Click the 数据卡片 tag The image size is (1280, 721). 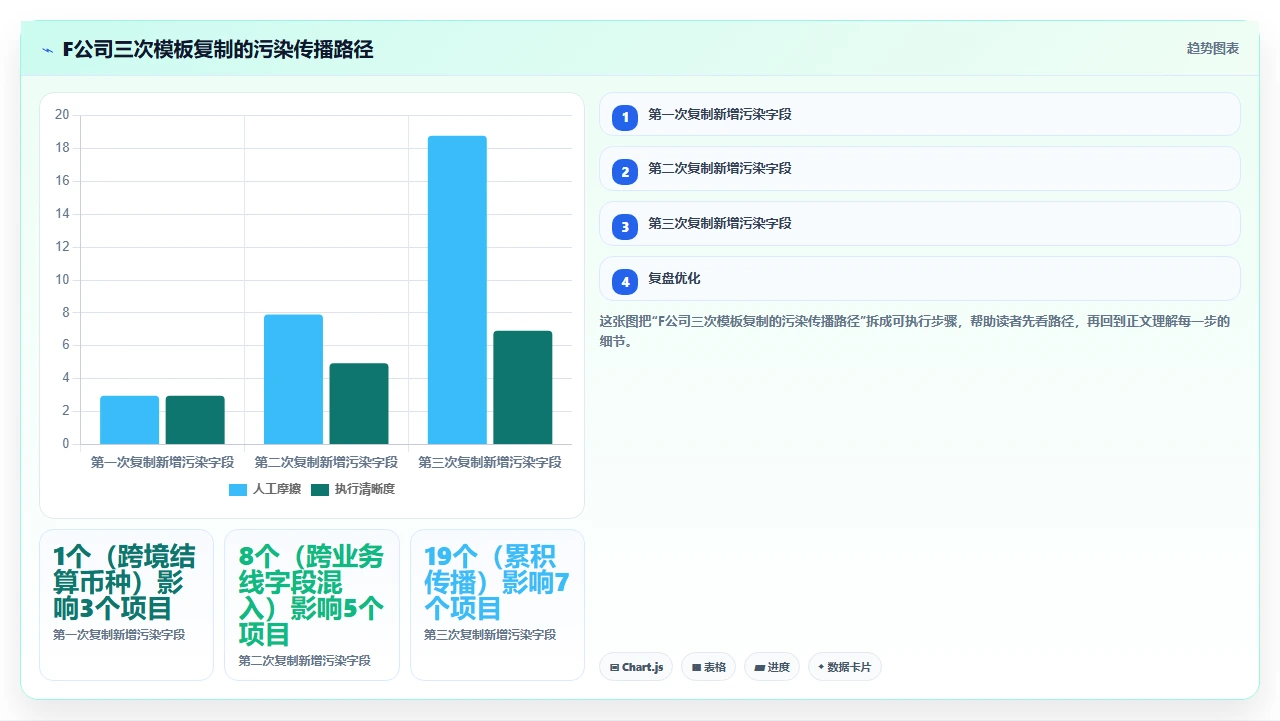(x=845, y=667)
